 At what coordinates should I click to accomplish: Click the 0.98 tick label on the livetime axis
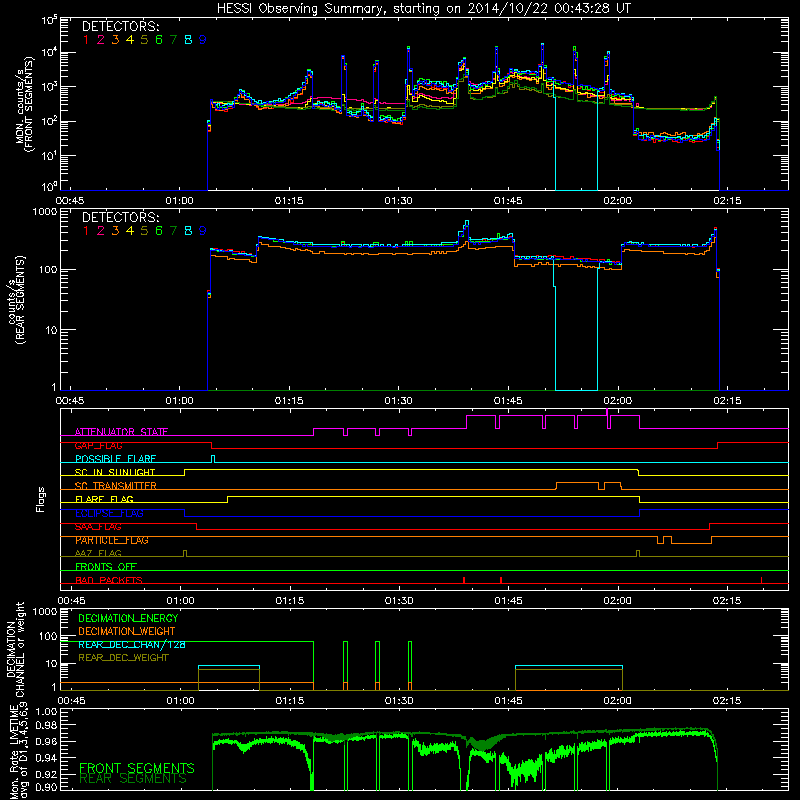point(47,725)
